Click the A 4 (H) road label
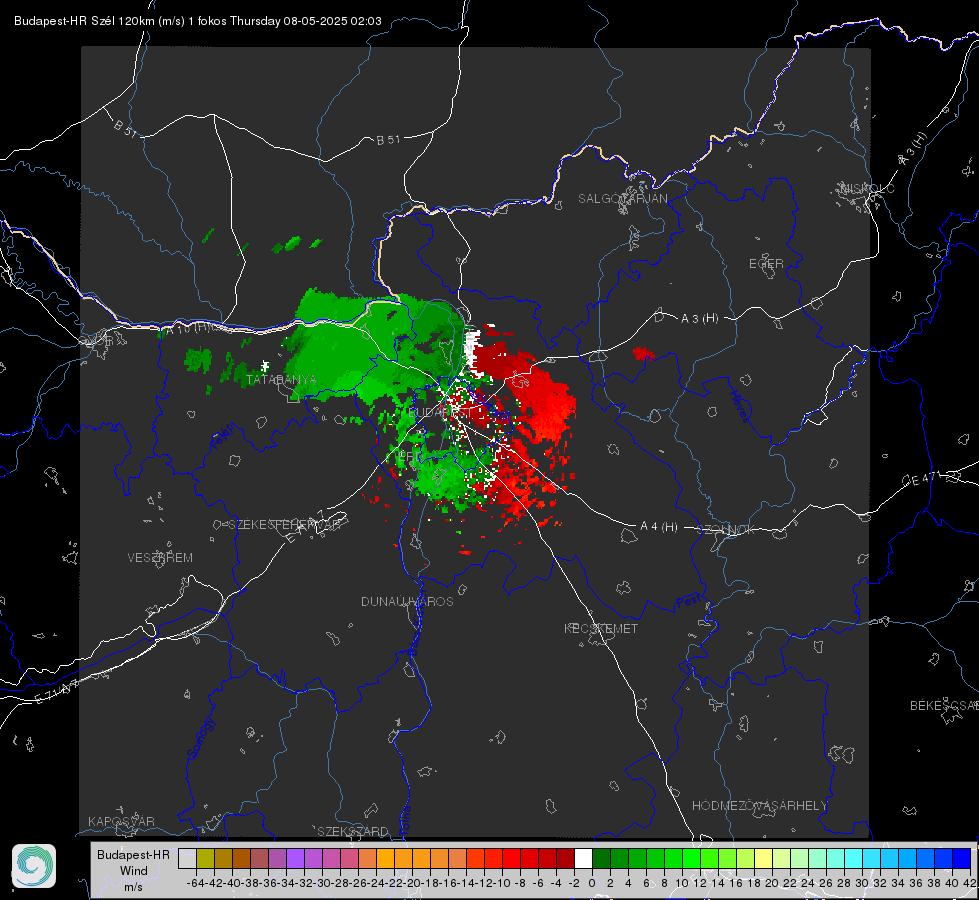 pyautogui.click(x=659, y=527)
